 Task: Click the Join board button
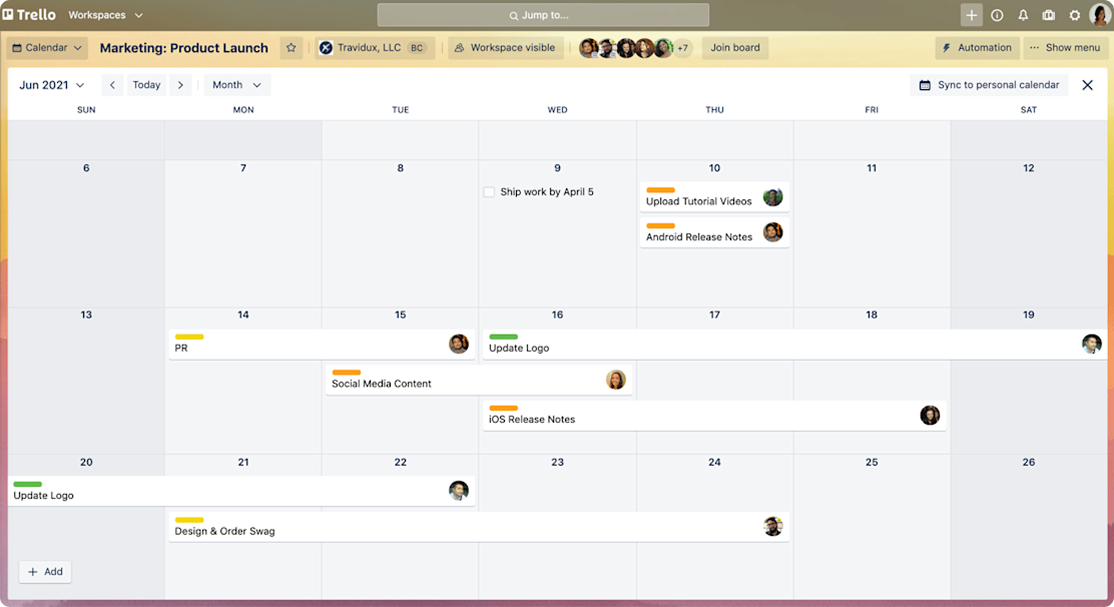(735, 48)
